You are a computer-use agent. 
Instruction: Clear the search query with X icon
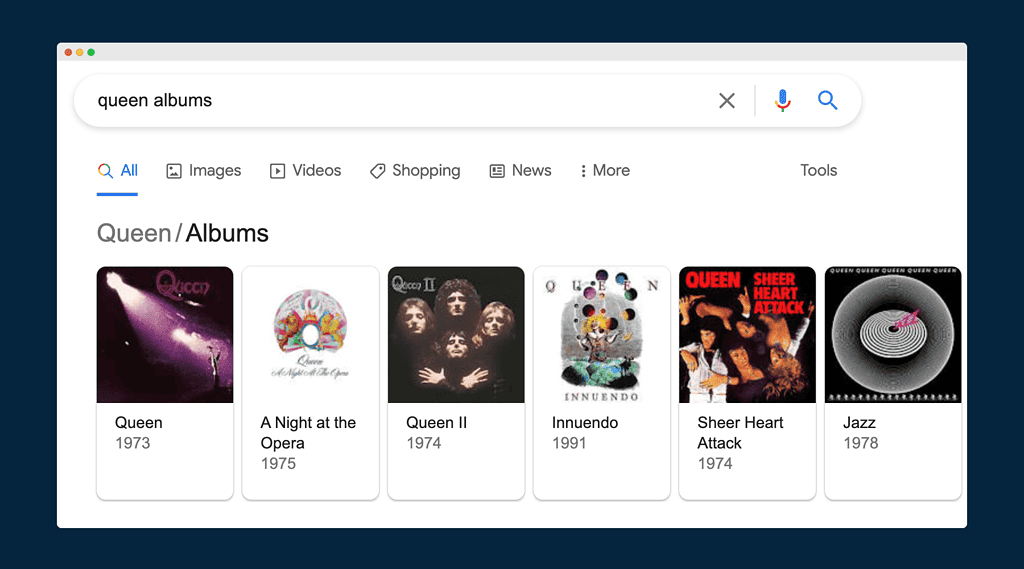[727, 100]
